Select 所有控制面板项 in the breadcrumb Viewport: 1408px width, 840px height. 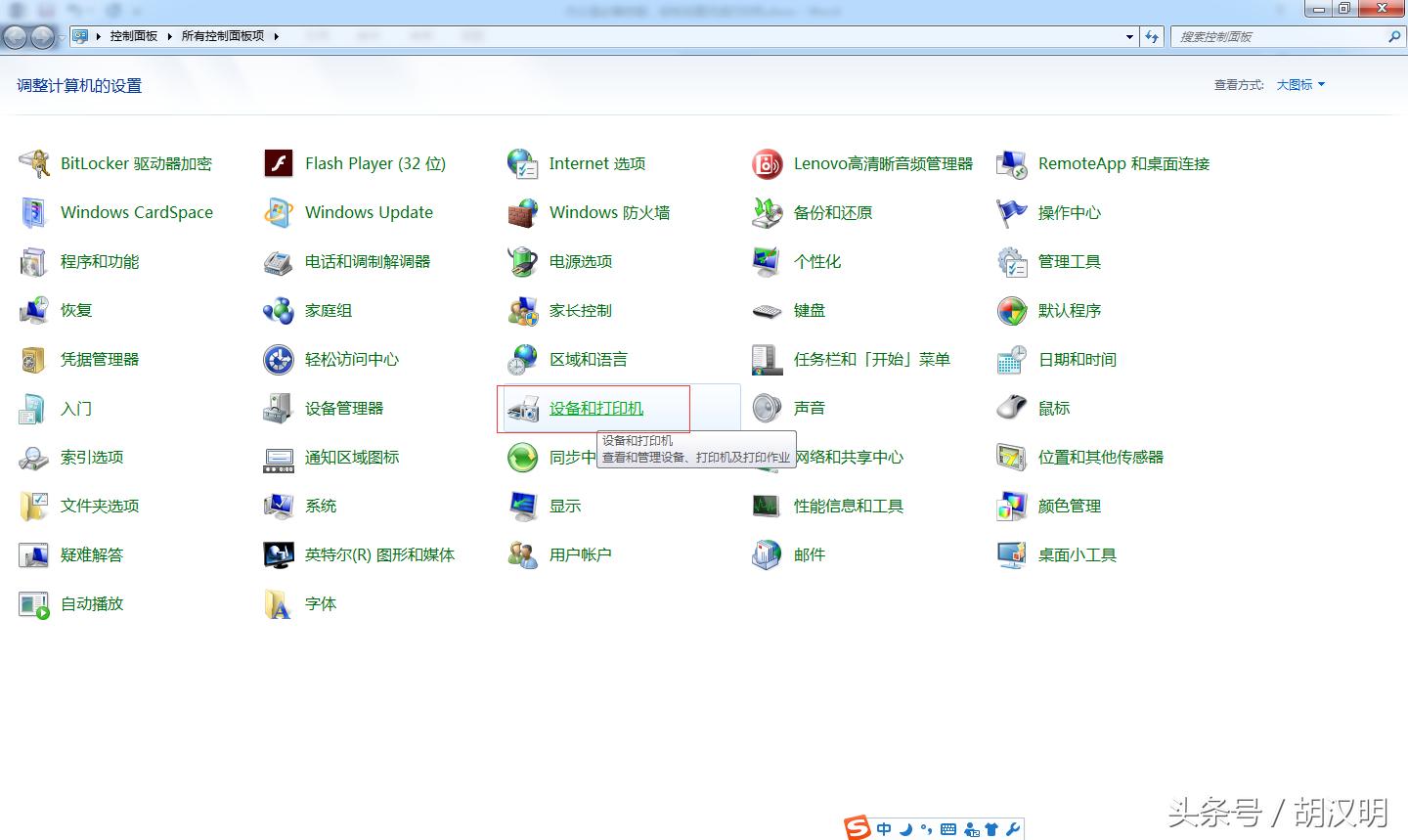click(x=223, y=36)
